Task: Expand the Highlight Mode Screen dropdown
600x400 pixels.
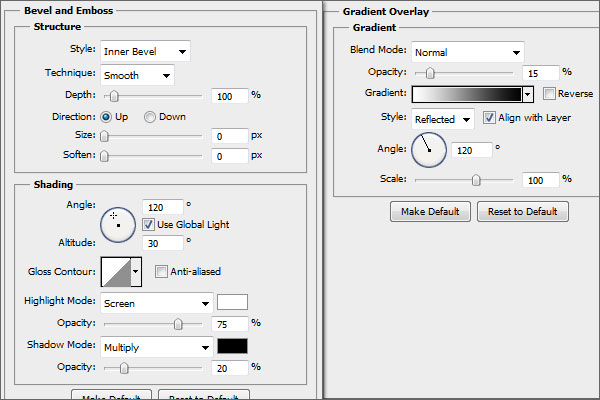Action: click(157, 302)
